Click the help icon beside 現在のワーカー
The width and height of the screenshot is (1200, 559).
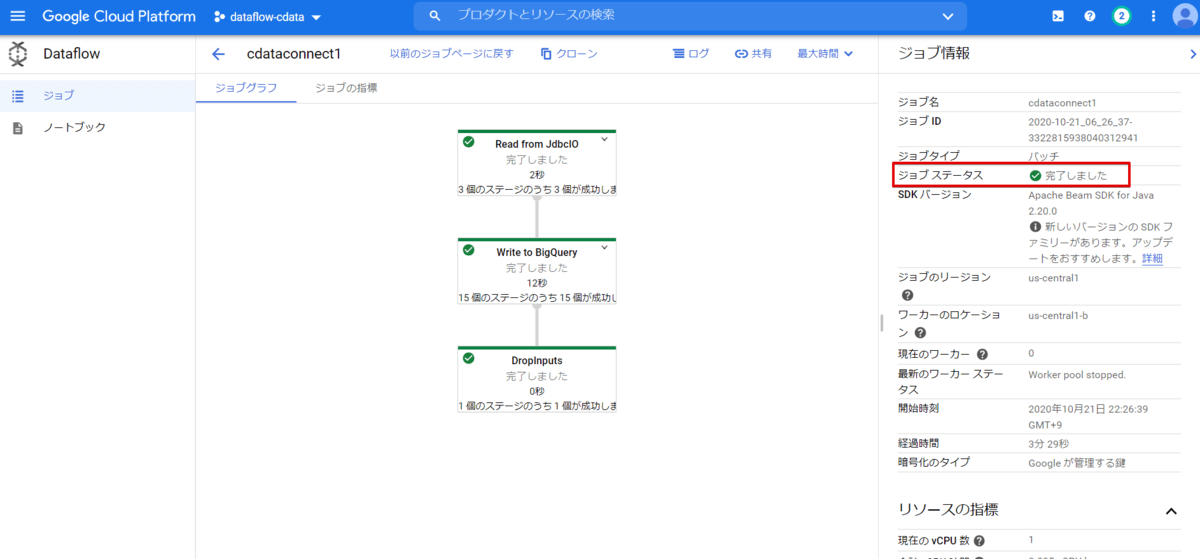click(x=982, y=354)
